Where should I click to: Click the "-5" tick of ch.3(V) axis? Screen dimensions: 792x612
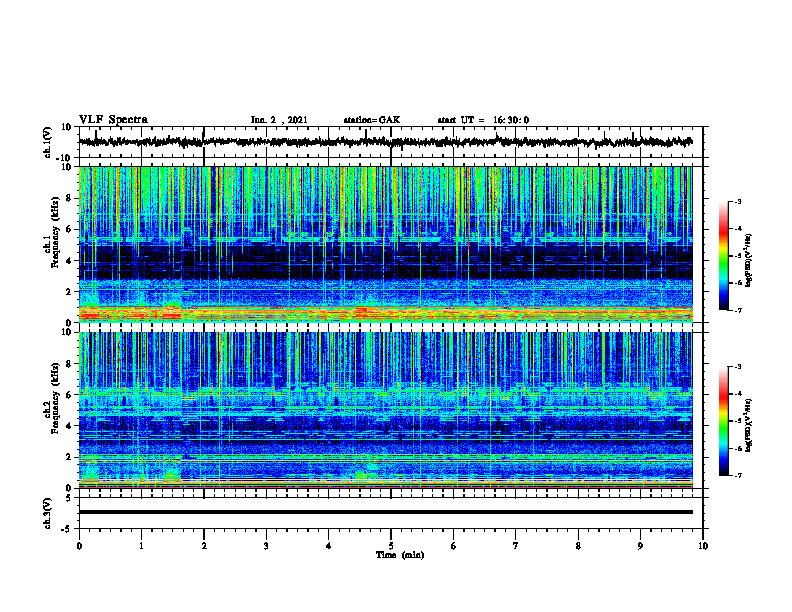pyautogui.click(x=67, y=529)
